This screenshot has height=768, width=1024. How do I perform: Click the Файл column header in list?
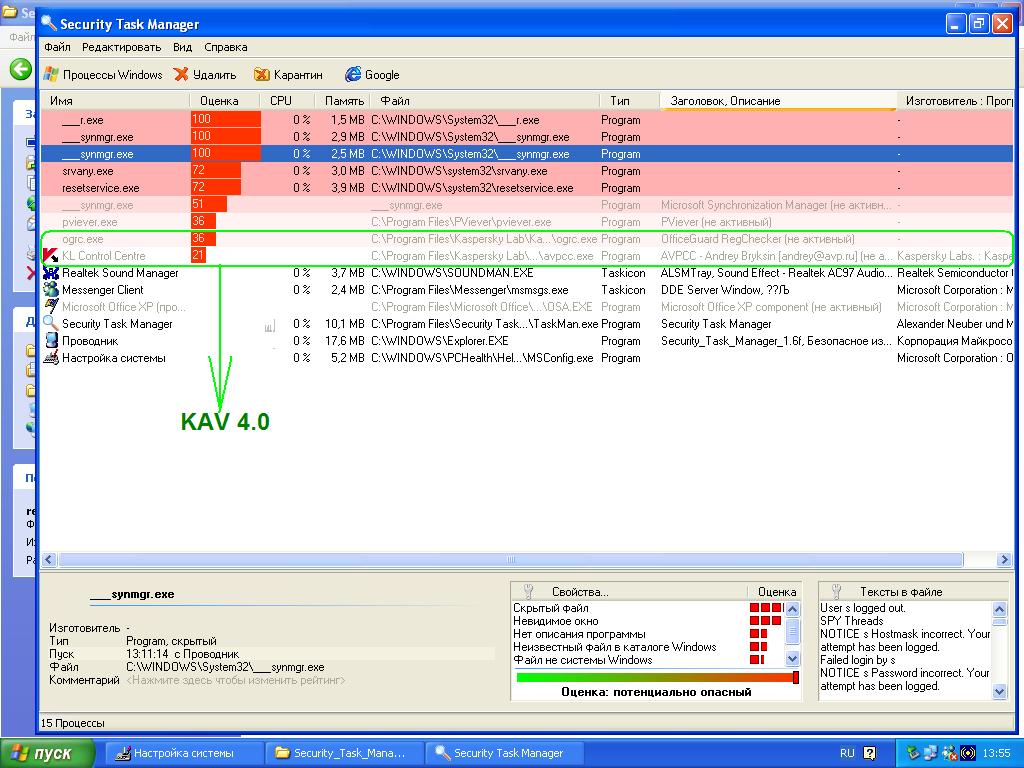(485, 101)
